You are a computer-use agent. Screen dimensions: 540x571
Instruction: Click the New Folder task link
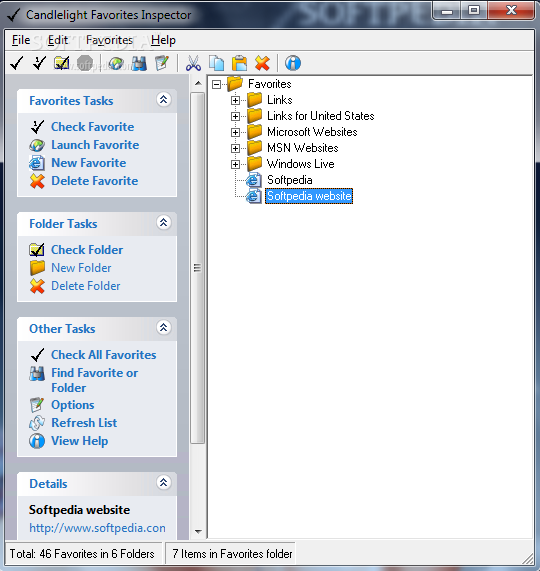click(81, 268)
